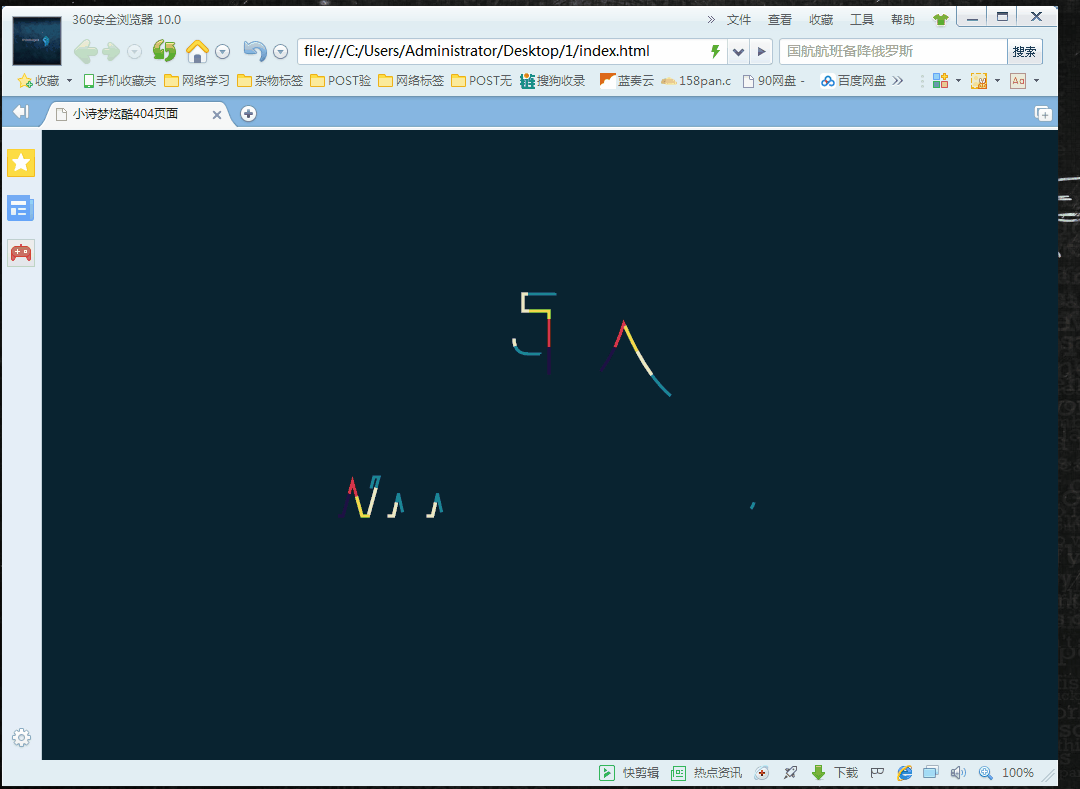This screenshot has width=1080, height=789.
Task: Refresh the current page
Action: click(164, 50)
